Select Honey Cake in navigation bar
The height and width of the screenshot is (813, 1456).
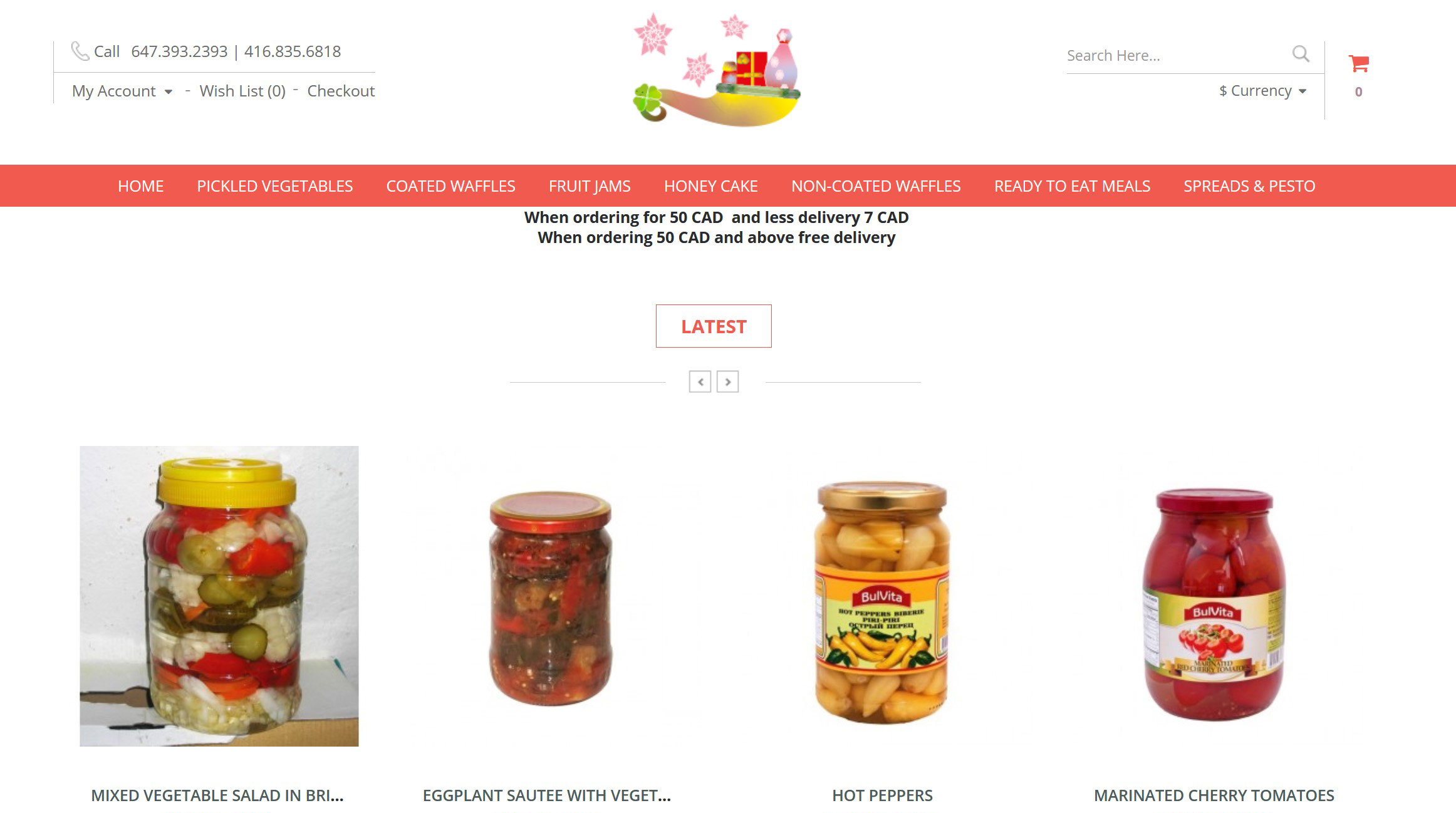pyautogui.click(x=711, y=186)
